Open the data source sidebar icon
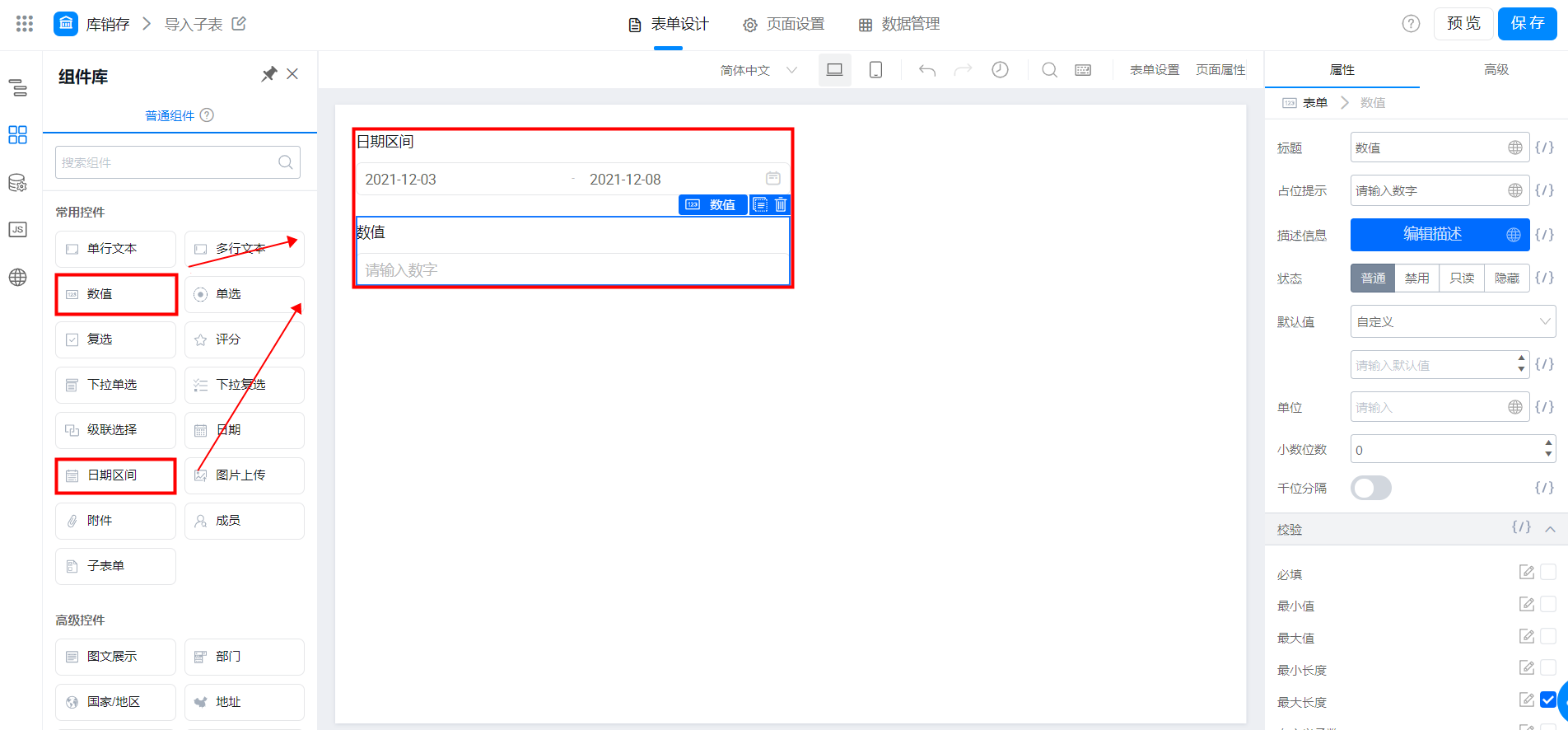 pyautogui.click(x=18, y=183)
